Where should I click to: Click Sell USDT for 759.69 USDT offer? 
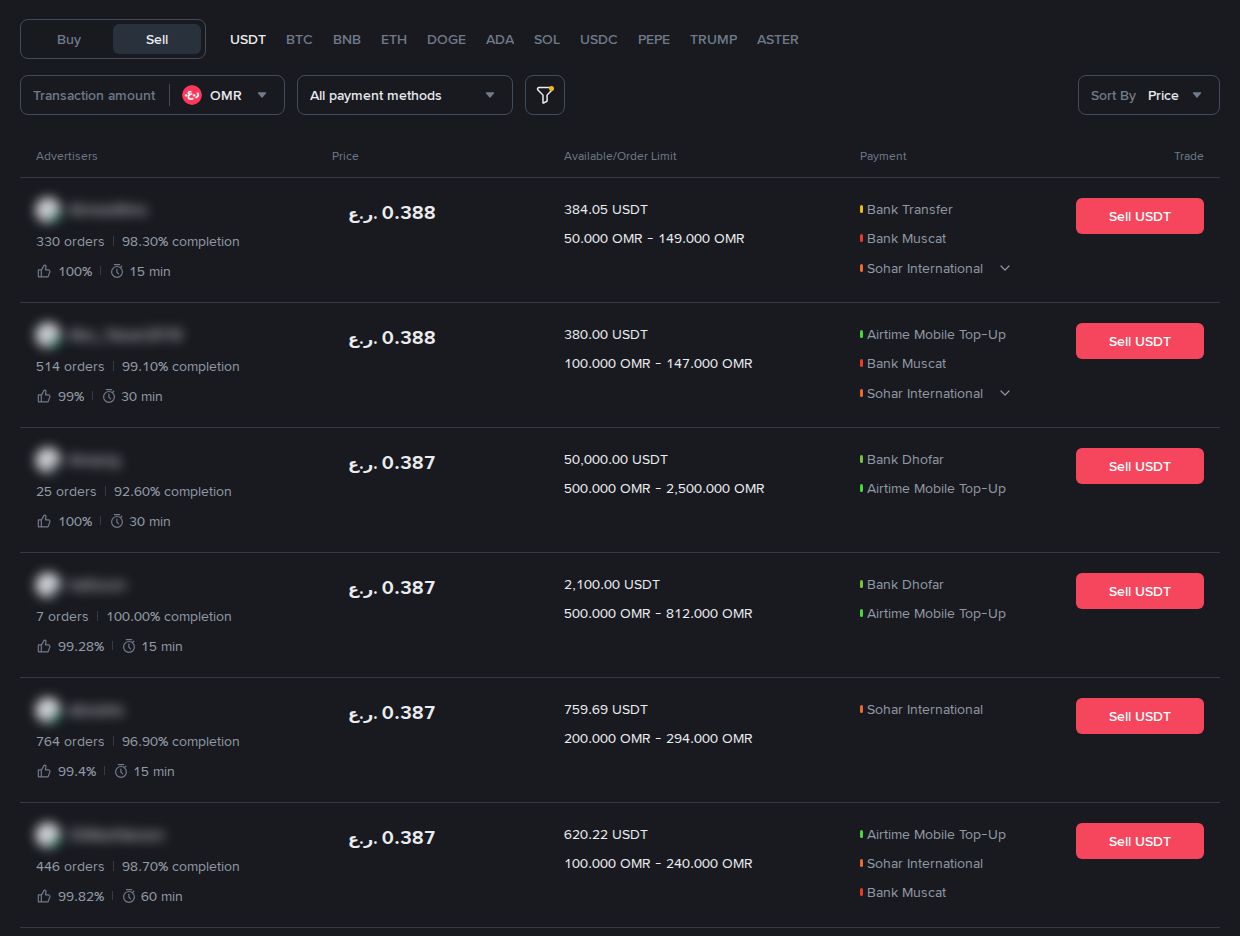coord(1140,716)
